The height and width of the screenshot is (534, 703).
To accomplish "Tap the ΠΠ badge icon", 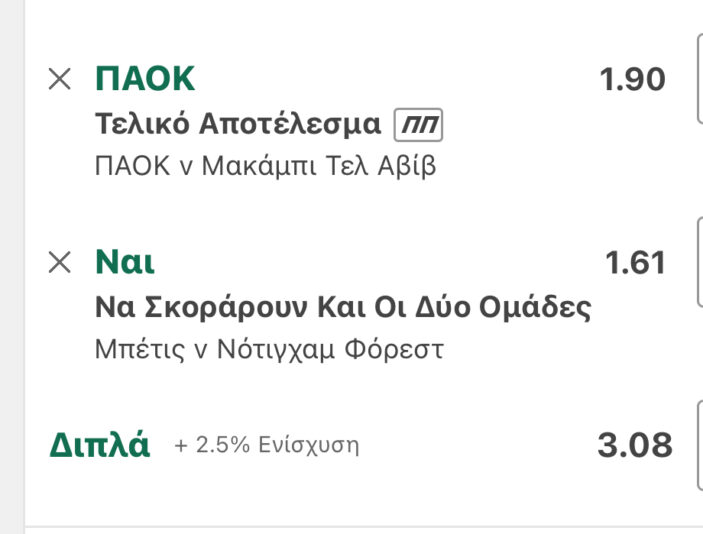I will pyautogui.click(x=419, y=125).
